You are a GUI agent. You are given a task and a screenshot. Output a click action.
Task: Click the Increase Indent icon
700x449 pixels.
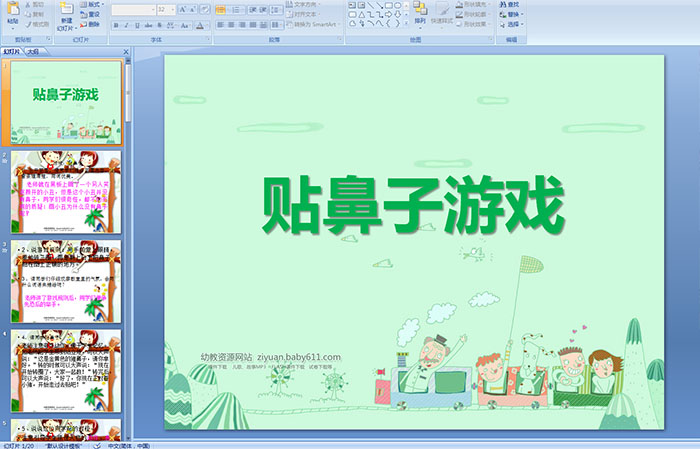click(x=263, y=10)
